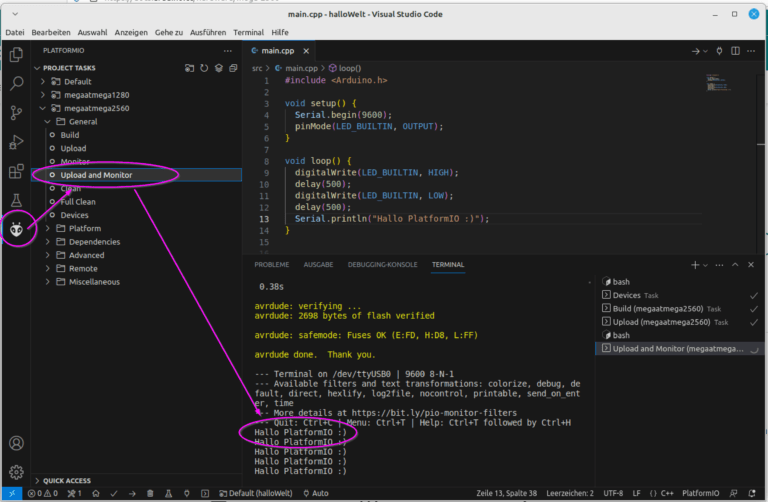Screen dimensions: 768x502
Task: Select UTF-8 encoding in status bar
Action: 614,494
